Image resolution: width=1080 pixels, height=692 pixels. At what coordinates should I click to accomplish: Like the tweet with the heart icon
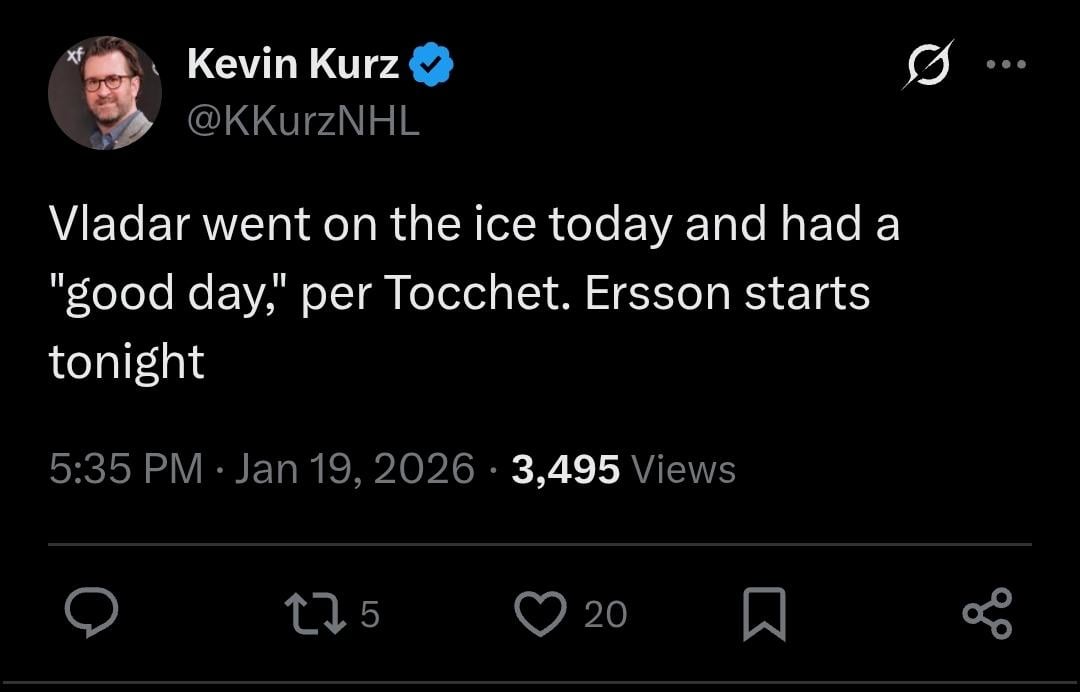click(541, 614)
